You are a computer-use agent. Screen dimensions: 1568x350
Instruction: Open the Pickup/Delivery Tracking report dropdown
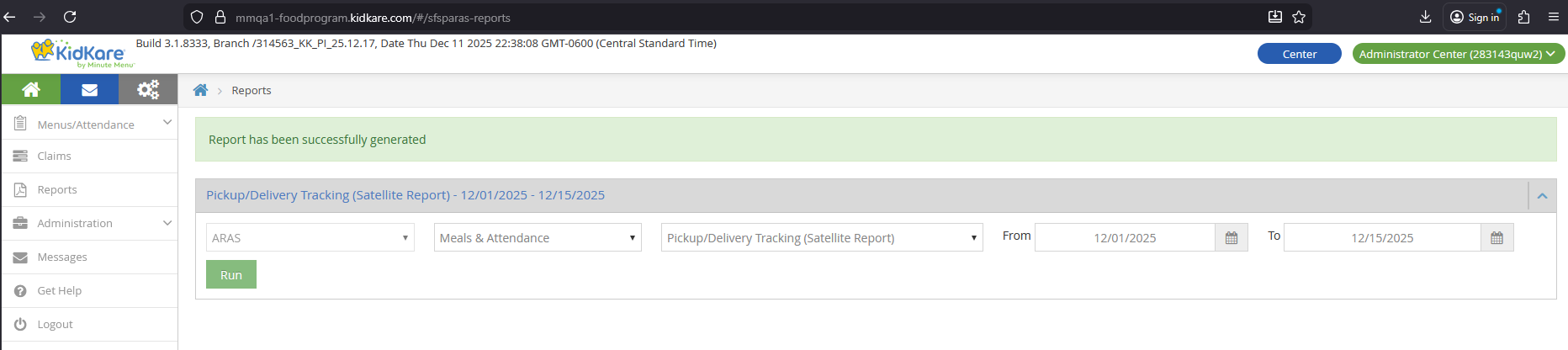(821, 238)
